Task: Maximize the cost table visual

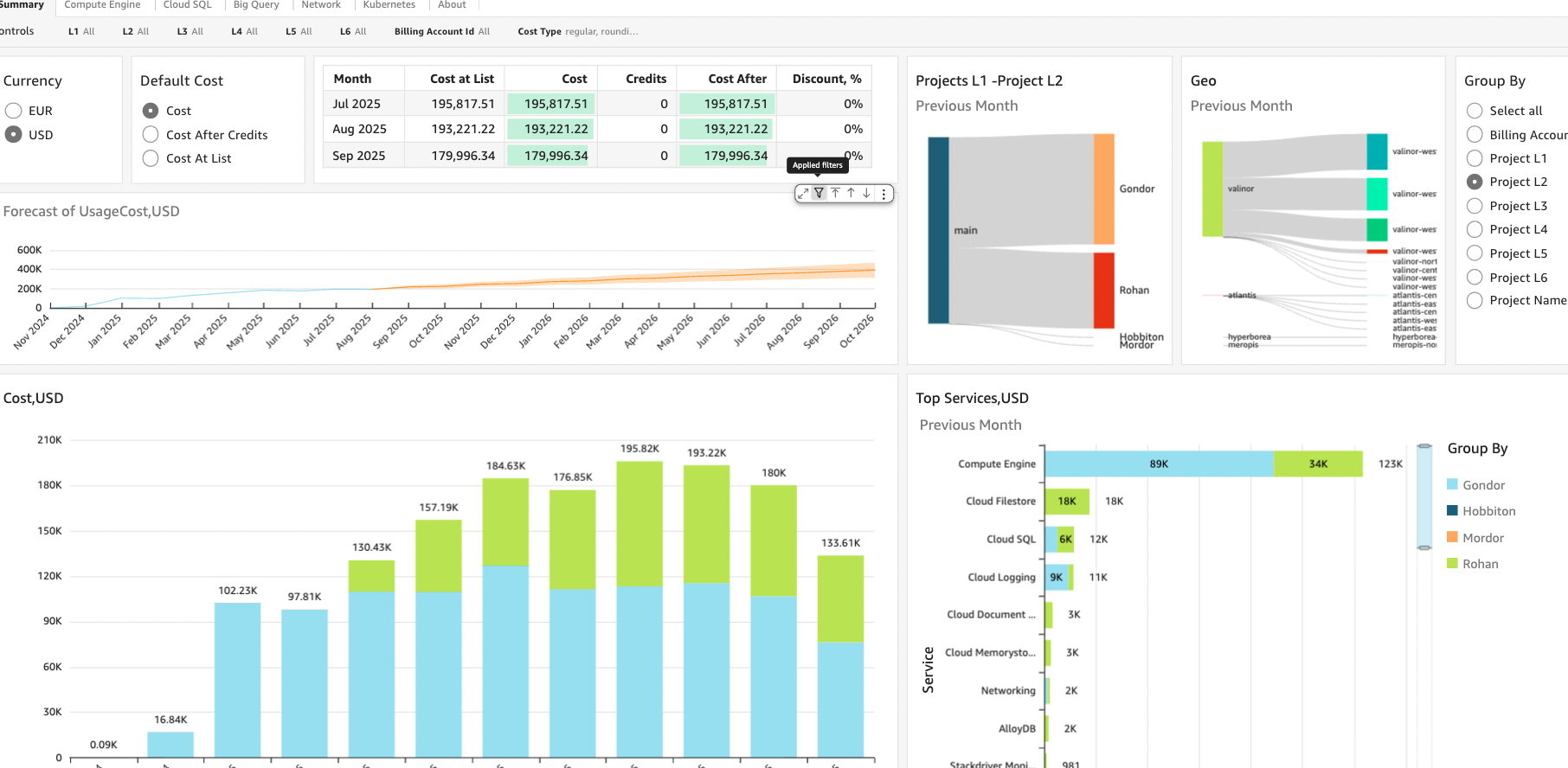Action: 803,194
